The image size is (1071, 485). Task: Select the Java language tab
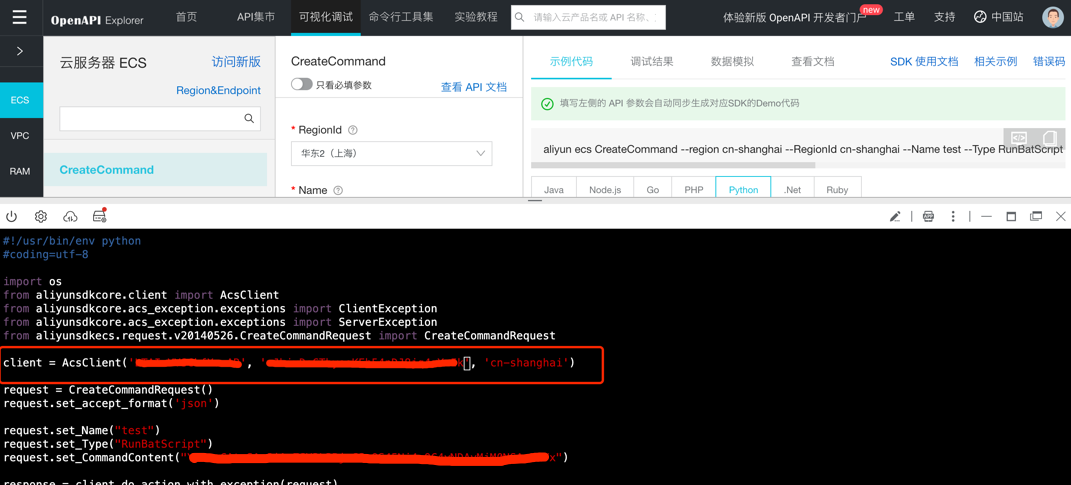pyautogui.click(x=554, y=189)
